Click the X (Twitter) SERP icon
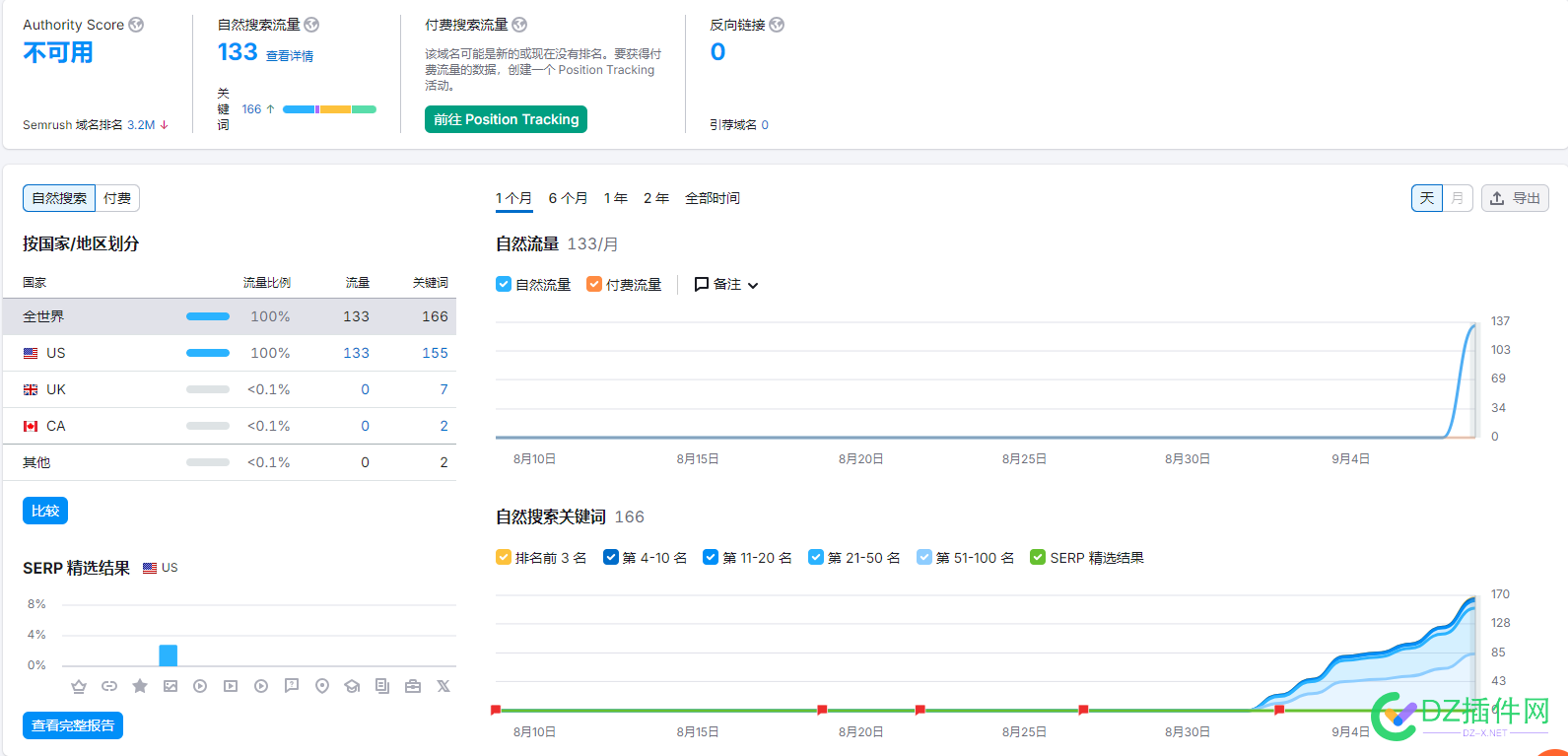 point(443,686)
